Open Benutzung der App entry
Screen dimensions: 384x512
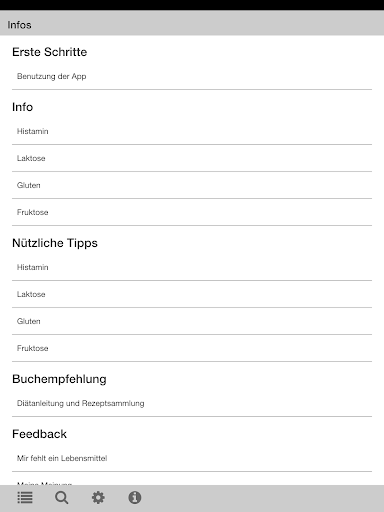192,76
